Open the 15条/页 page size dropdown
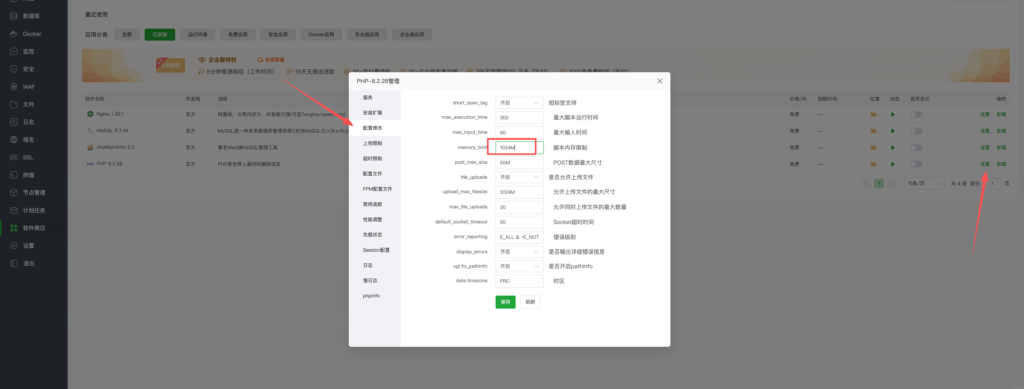This screenshot has width=1024, height=389. 924,184
